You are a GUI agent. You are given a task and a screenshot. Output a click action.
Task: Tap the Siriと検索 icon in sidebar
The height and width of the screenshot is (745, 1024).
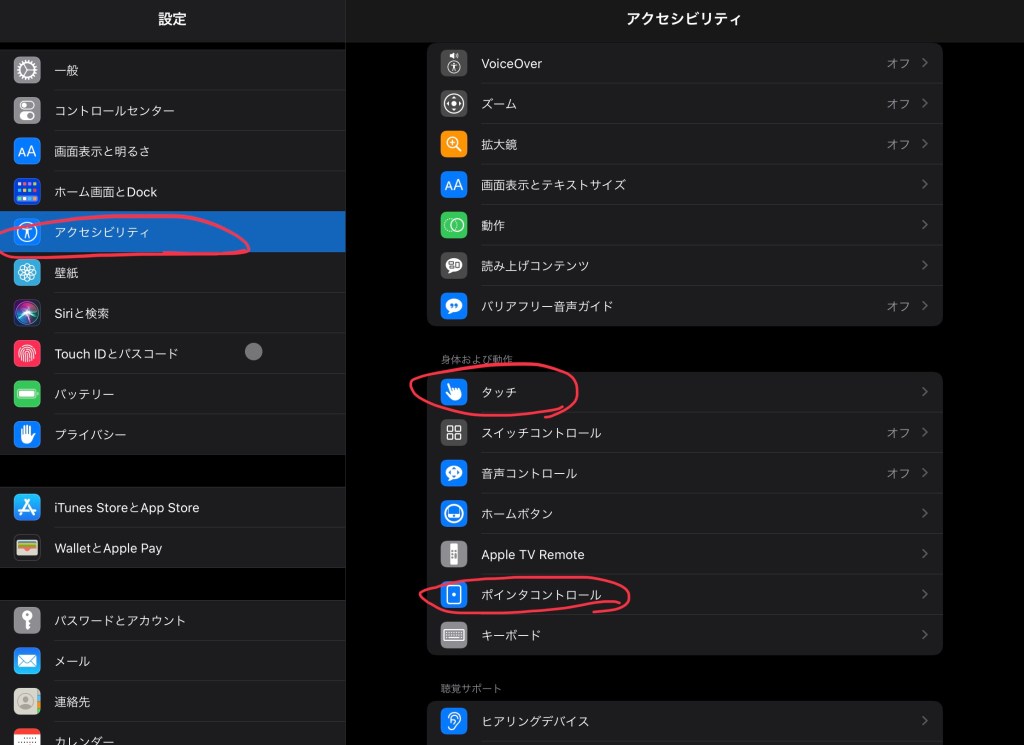click(x=27, y=313)
